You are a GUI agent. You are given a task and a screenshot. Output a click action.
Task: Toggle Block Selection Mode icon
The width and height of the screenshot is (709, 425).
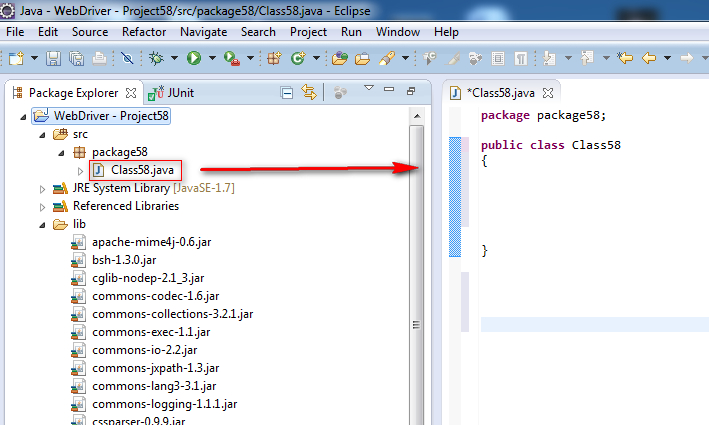point(498,58)
